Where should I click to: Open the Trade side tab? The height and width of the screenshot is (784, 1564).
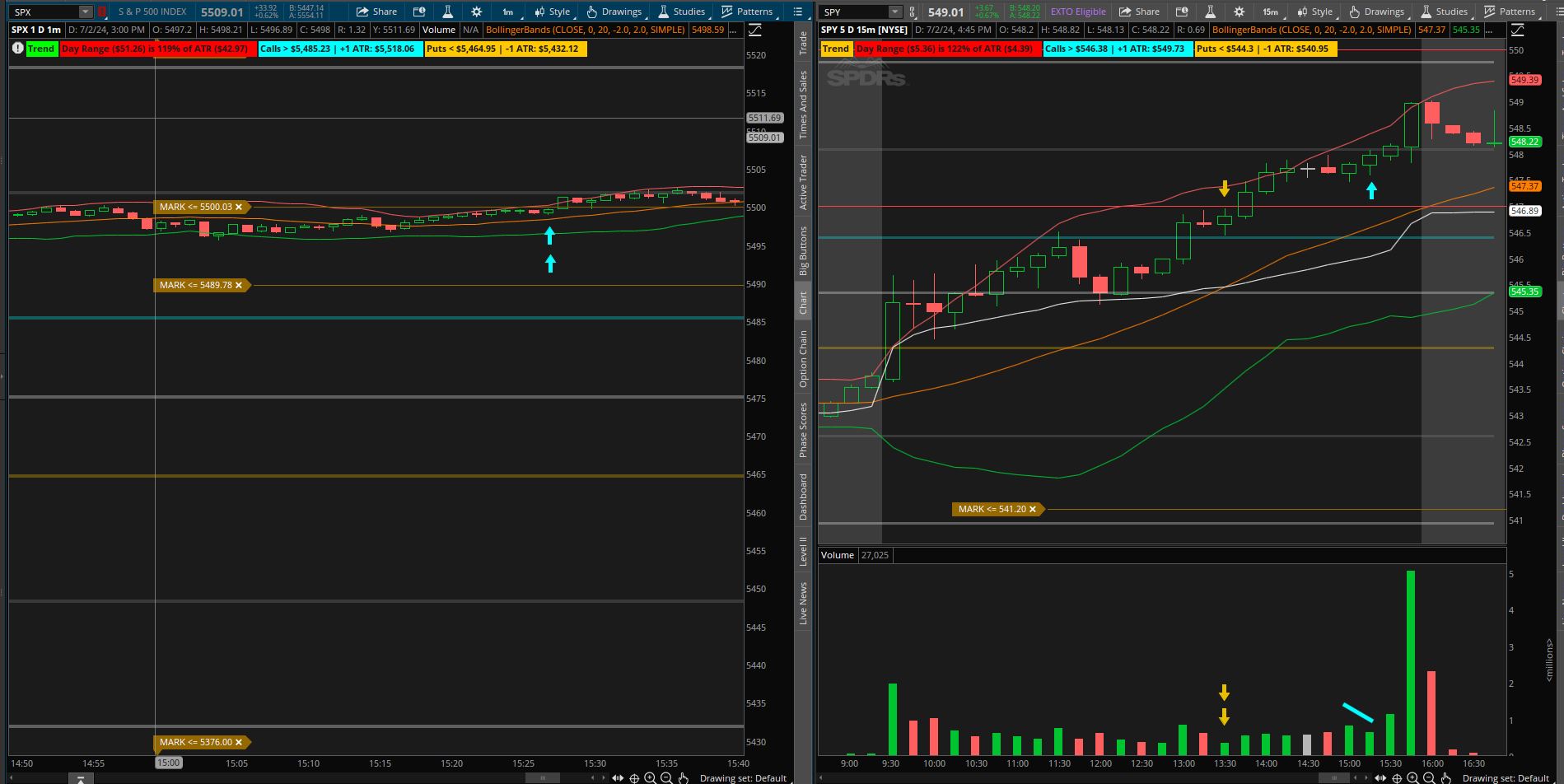click(x=803, y=43)
